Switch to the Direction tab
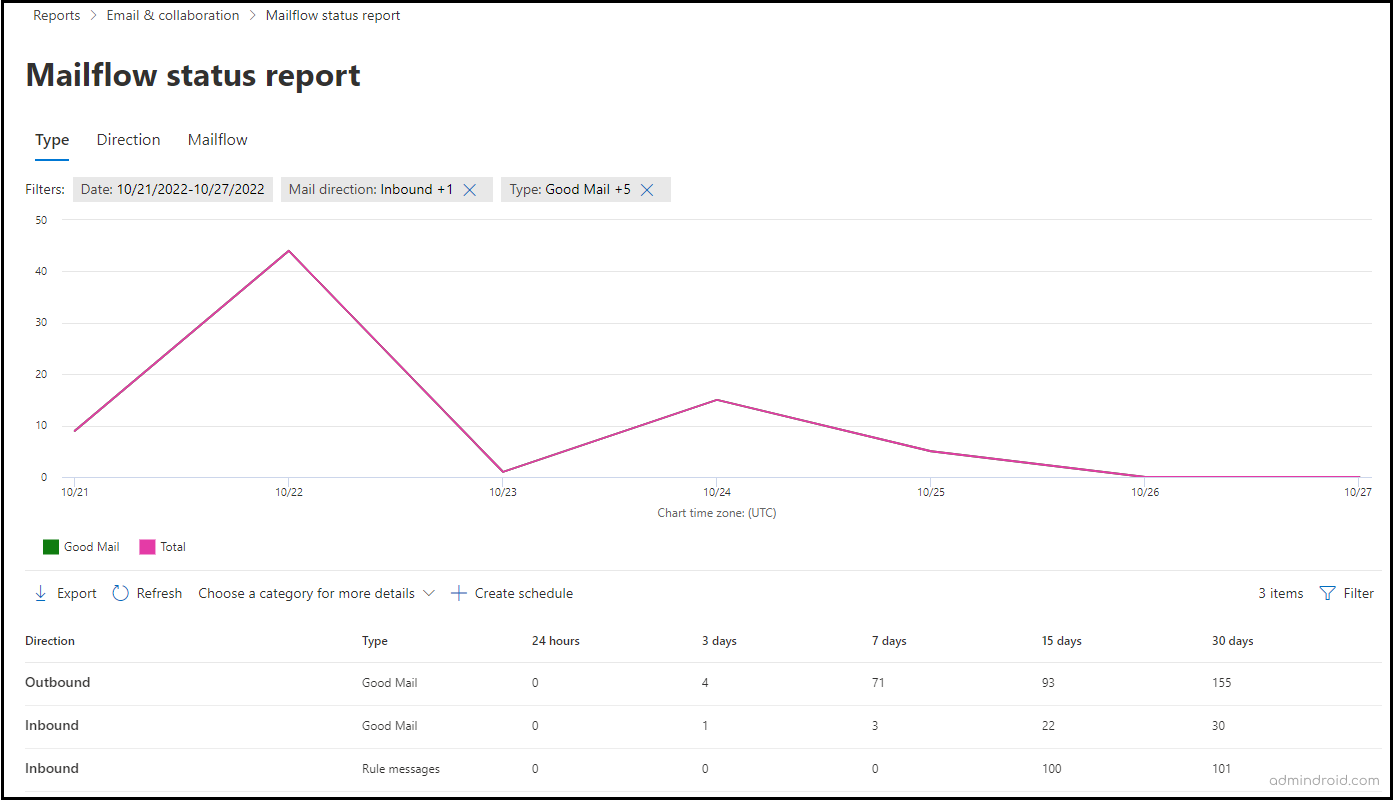The image size is (1394, 801). point(128,139)
